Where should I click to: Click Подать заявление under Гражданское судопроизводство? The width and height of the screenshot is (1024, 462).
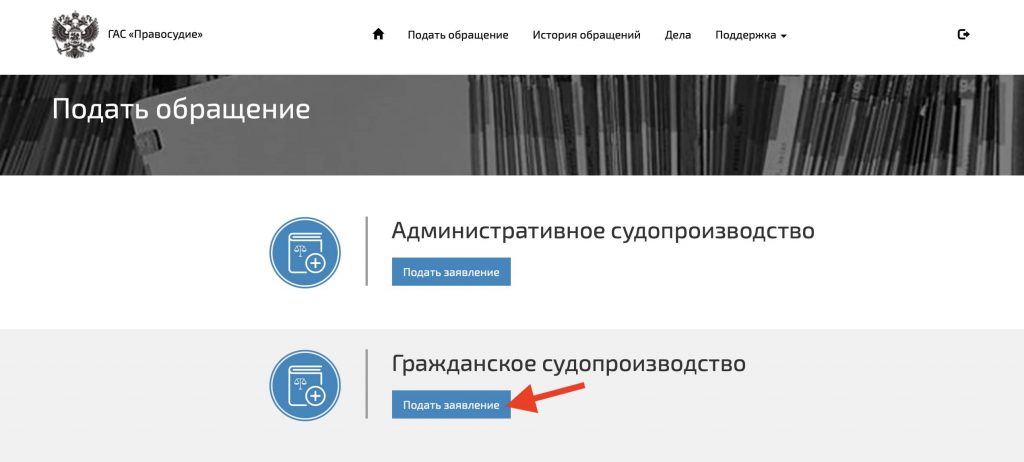coord(451,404)
